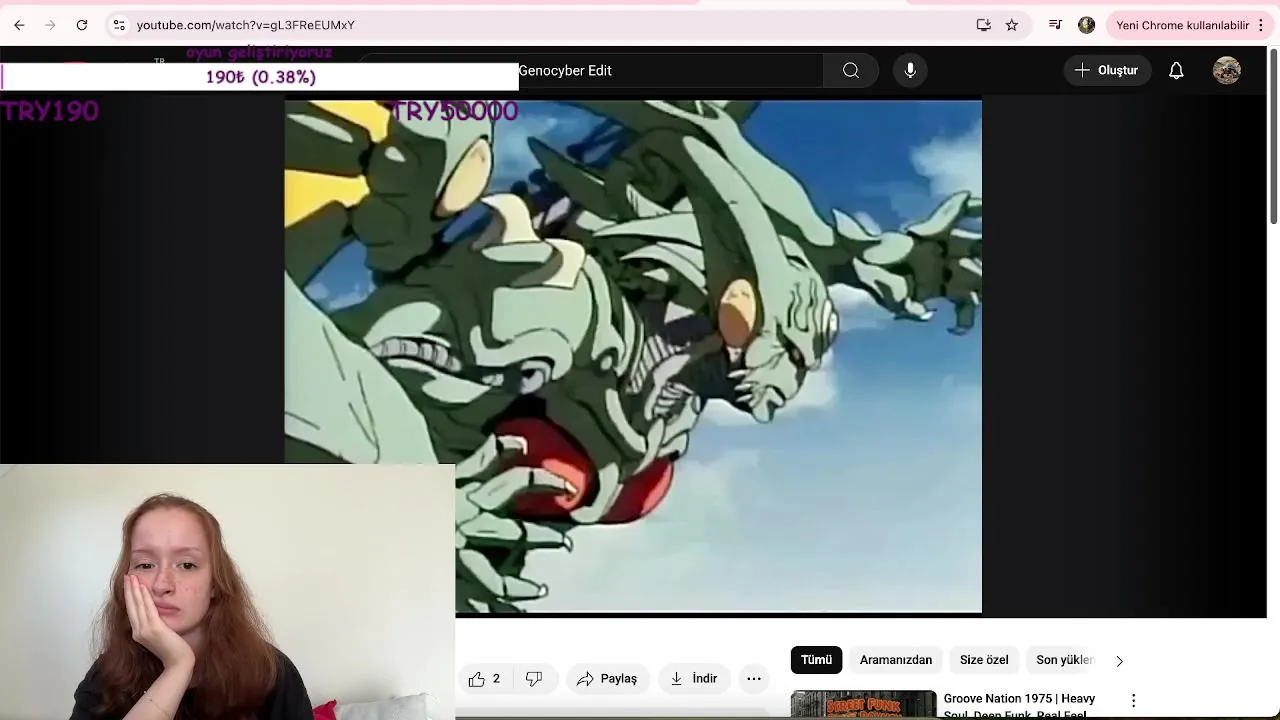Viewport: 1280px width, 720px height.
Task: Dislike the video with thumbs-down button
Action: click(534, 679)
